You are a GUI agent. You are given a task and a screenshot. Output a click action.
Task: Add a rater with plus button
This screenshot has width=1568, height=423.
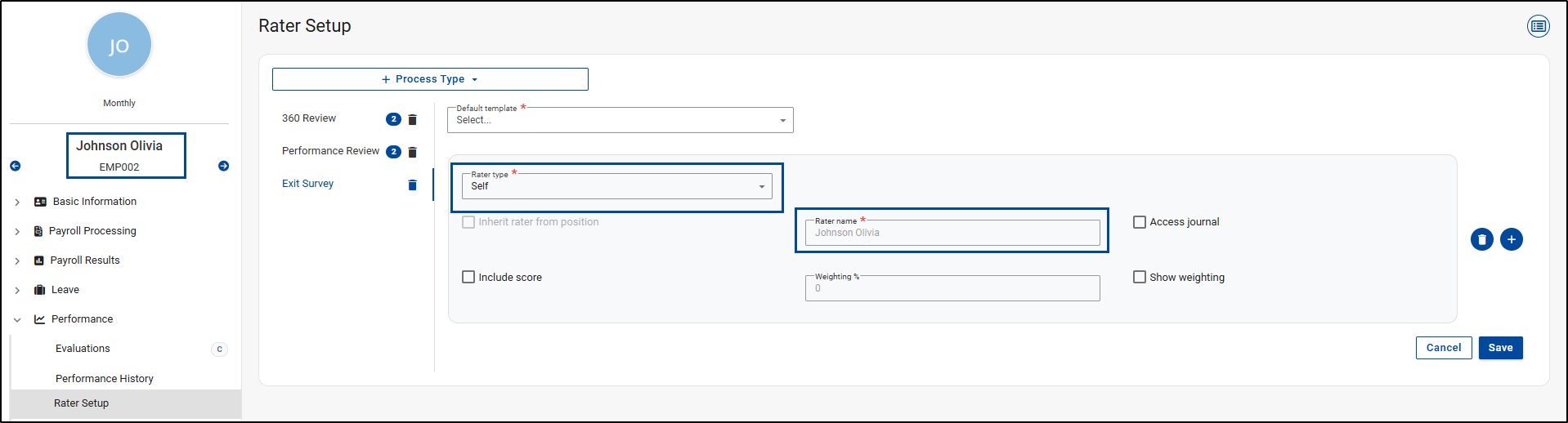[x=1511, y=239]
